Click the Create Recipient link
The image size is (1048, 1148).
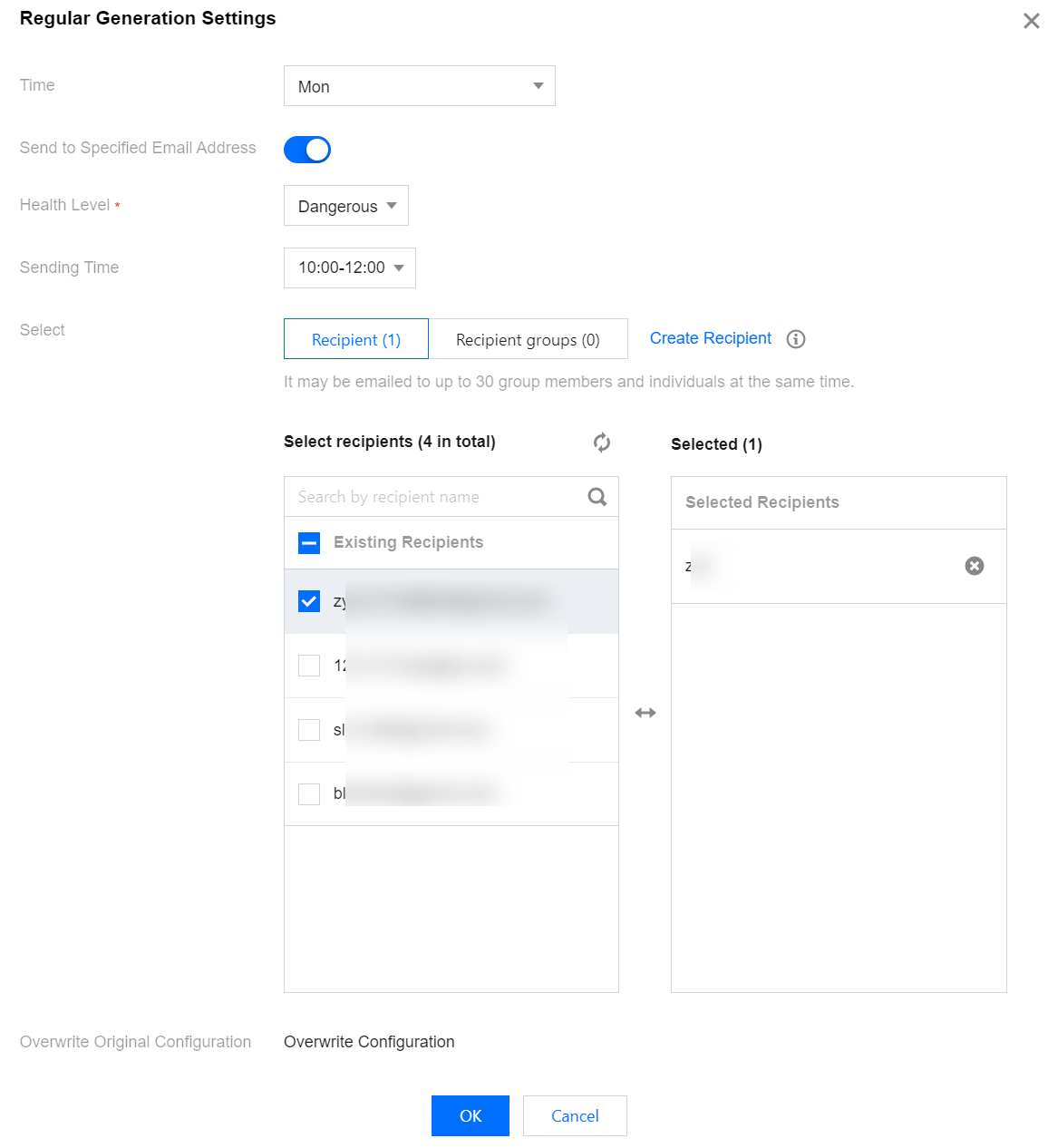coord(710,338)
